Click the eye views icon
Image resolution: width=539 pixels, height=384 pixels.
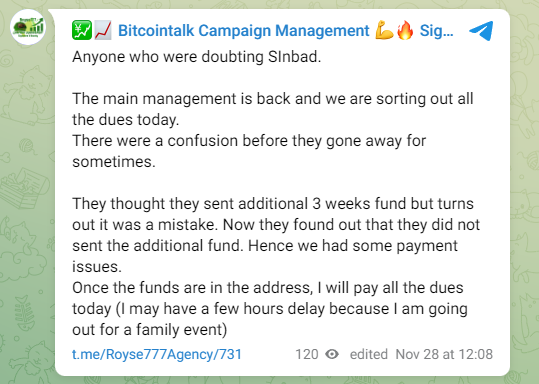point(332,354)
